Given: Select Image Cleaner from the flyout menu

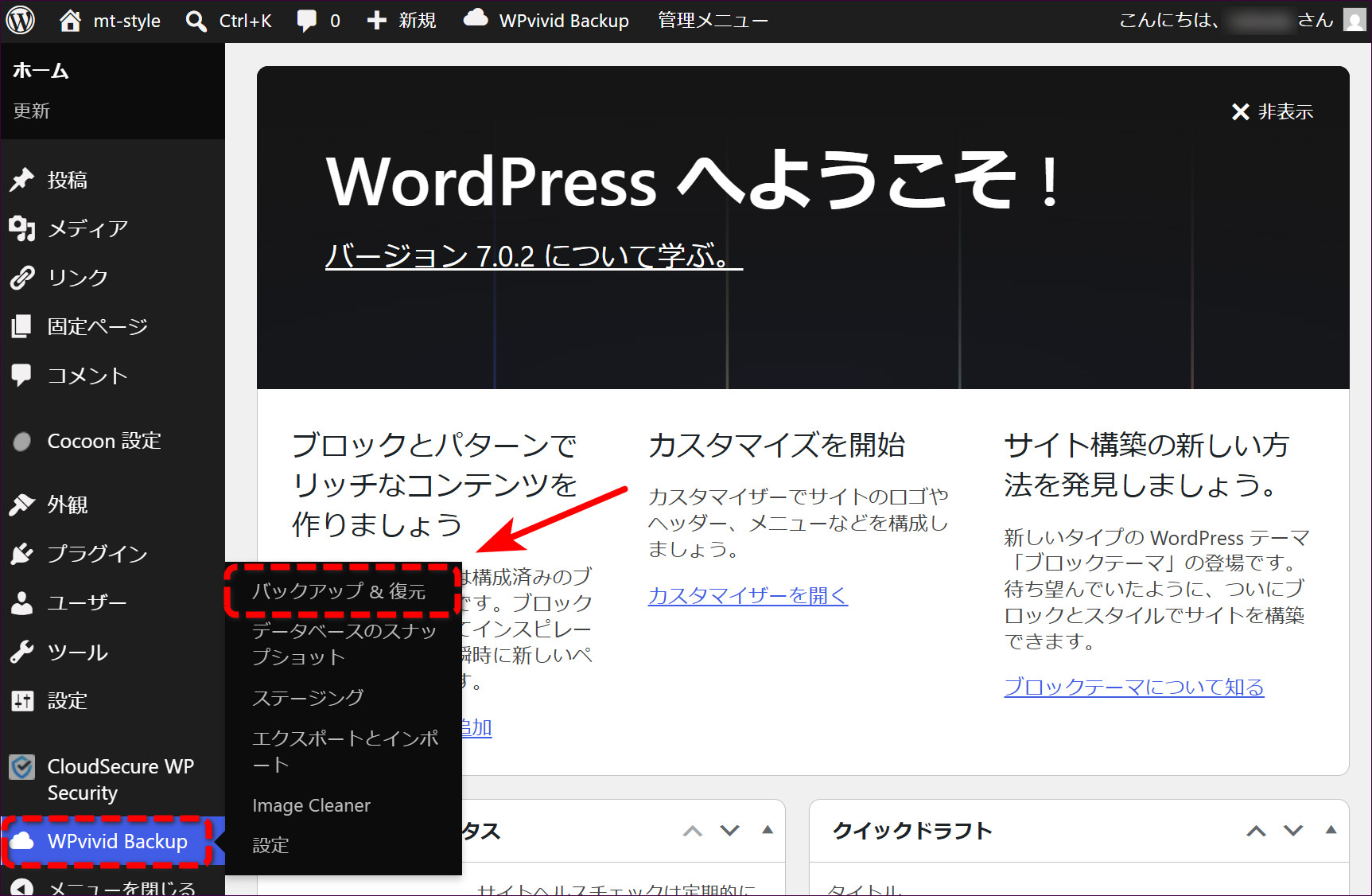Looking at the screenshot, I should pos(311,805).
